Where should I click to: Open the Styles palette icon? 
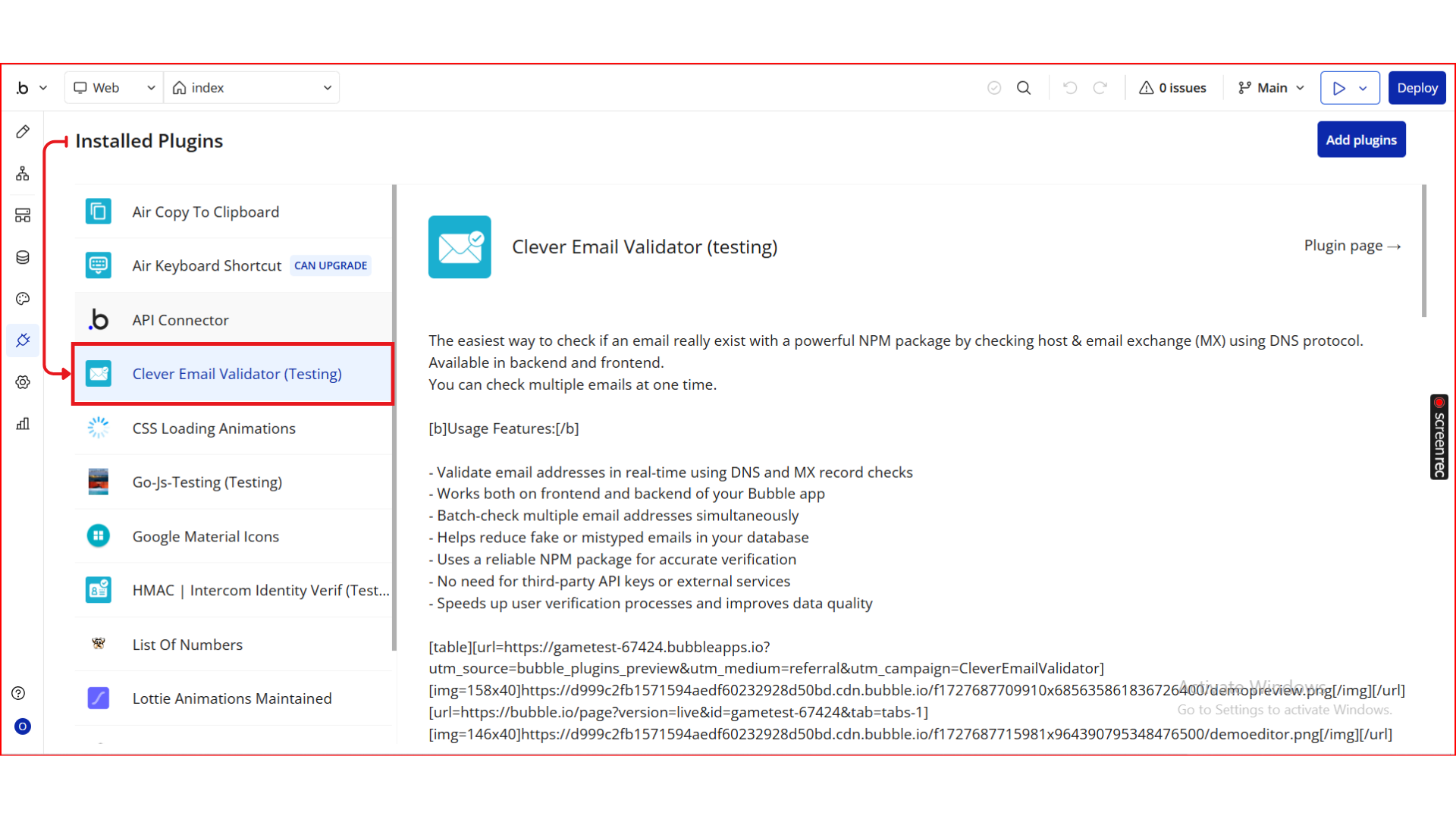click(23, 299)
